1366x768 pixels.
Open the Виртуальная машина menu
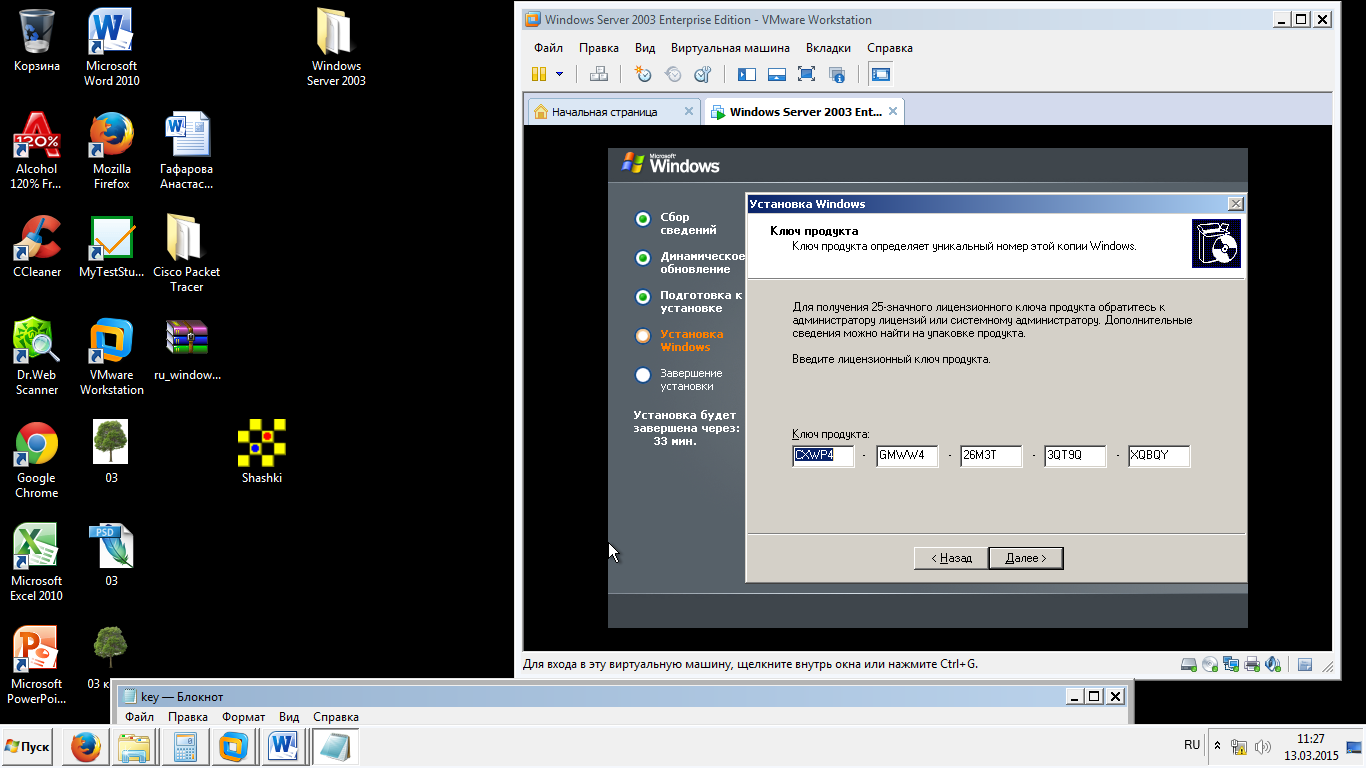[x=730, y=48]
